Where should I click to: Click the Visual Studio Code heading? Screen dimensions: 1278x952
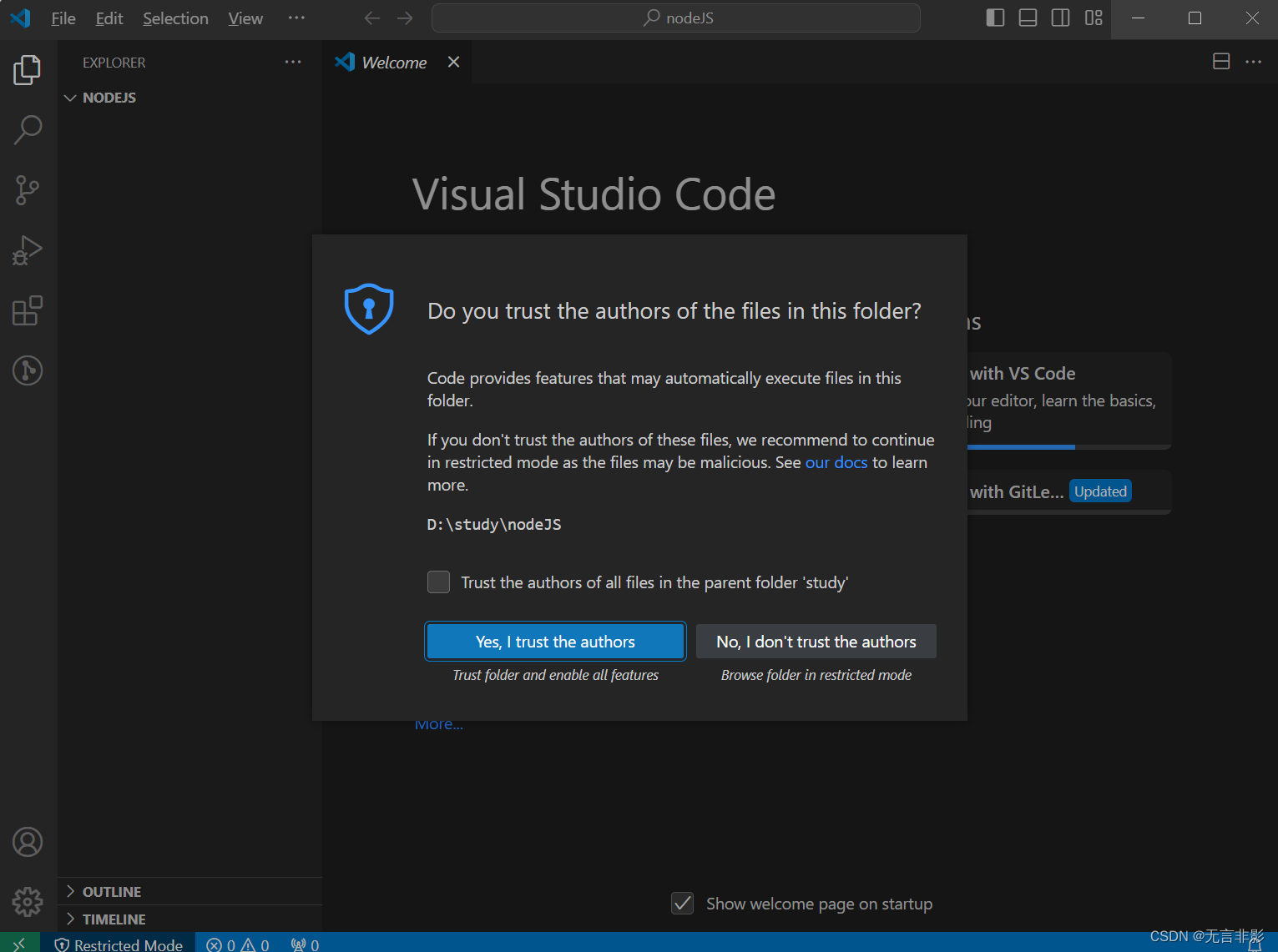coord(594,194)
